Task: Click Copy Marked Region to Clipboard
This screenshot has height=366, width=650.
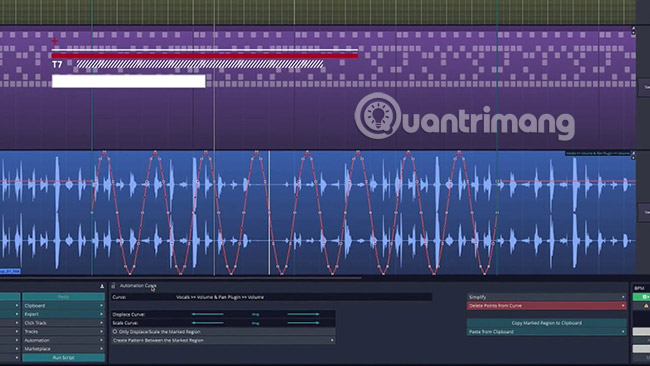Action: pos(546,323)
